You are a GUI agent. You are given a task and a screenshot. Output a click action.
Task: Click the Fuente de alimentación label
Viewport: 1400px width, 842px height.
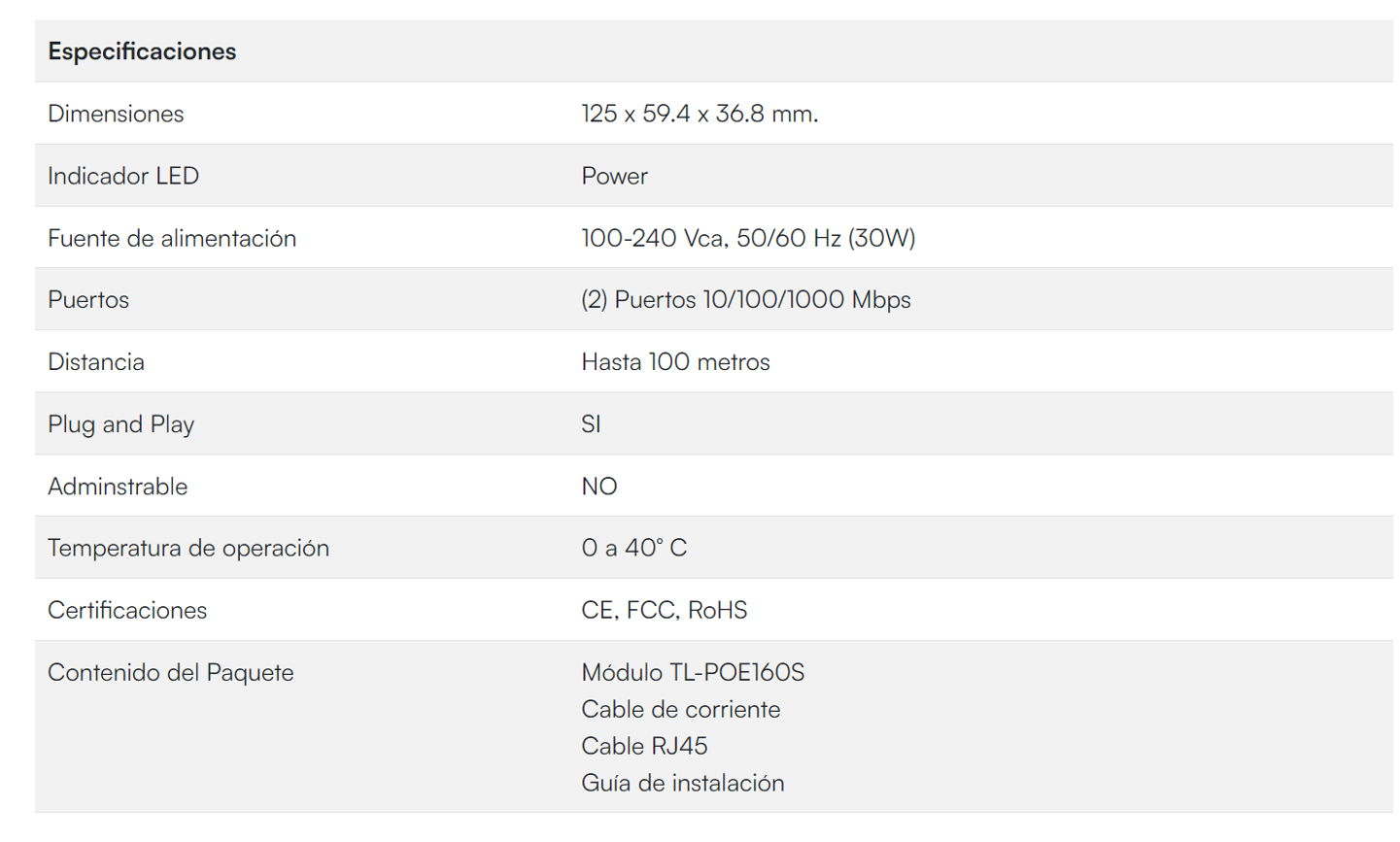pyautogui.click(x=172, y=238)
